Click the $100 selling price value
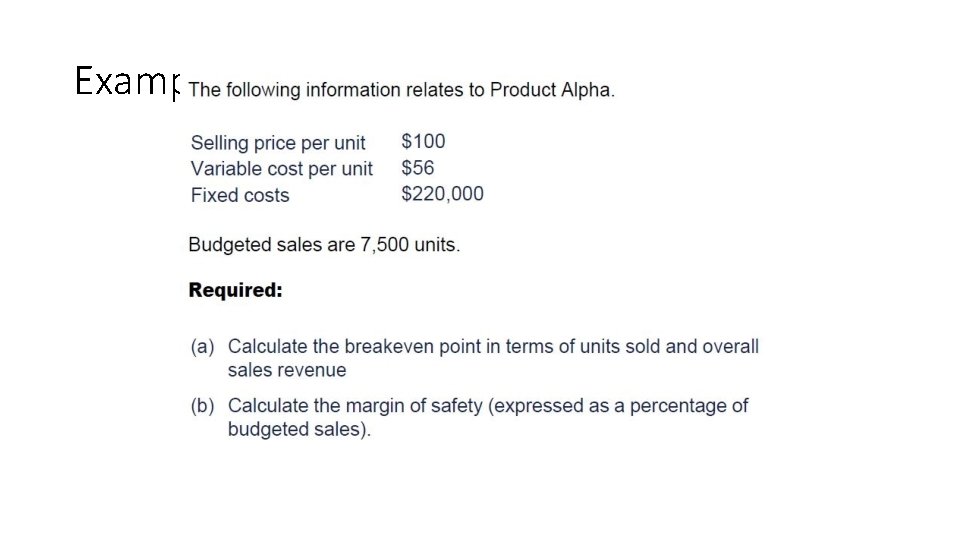The image size is (960, 540). (x=423, y=141)
